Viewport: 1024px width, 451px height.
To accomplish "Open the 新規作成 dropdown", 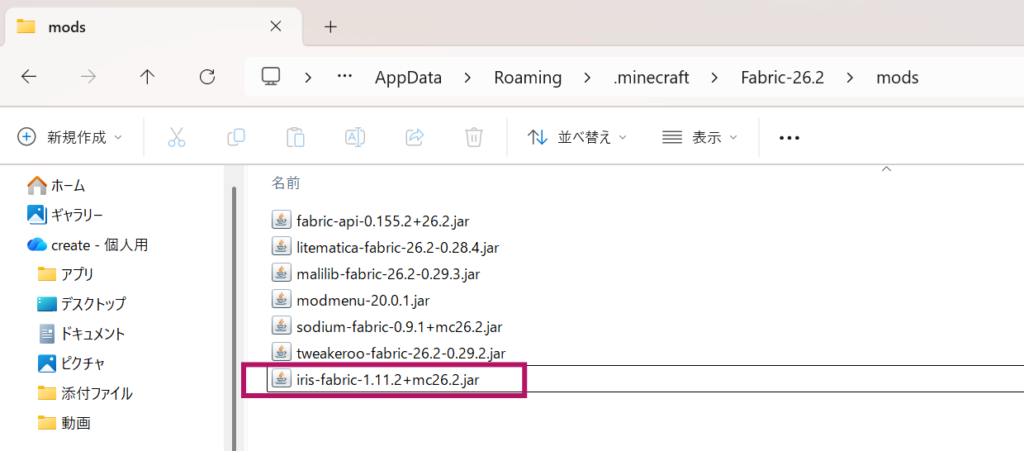I will 71,137.
